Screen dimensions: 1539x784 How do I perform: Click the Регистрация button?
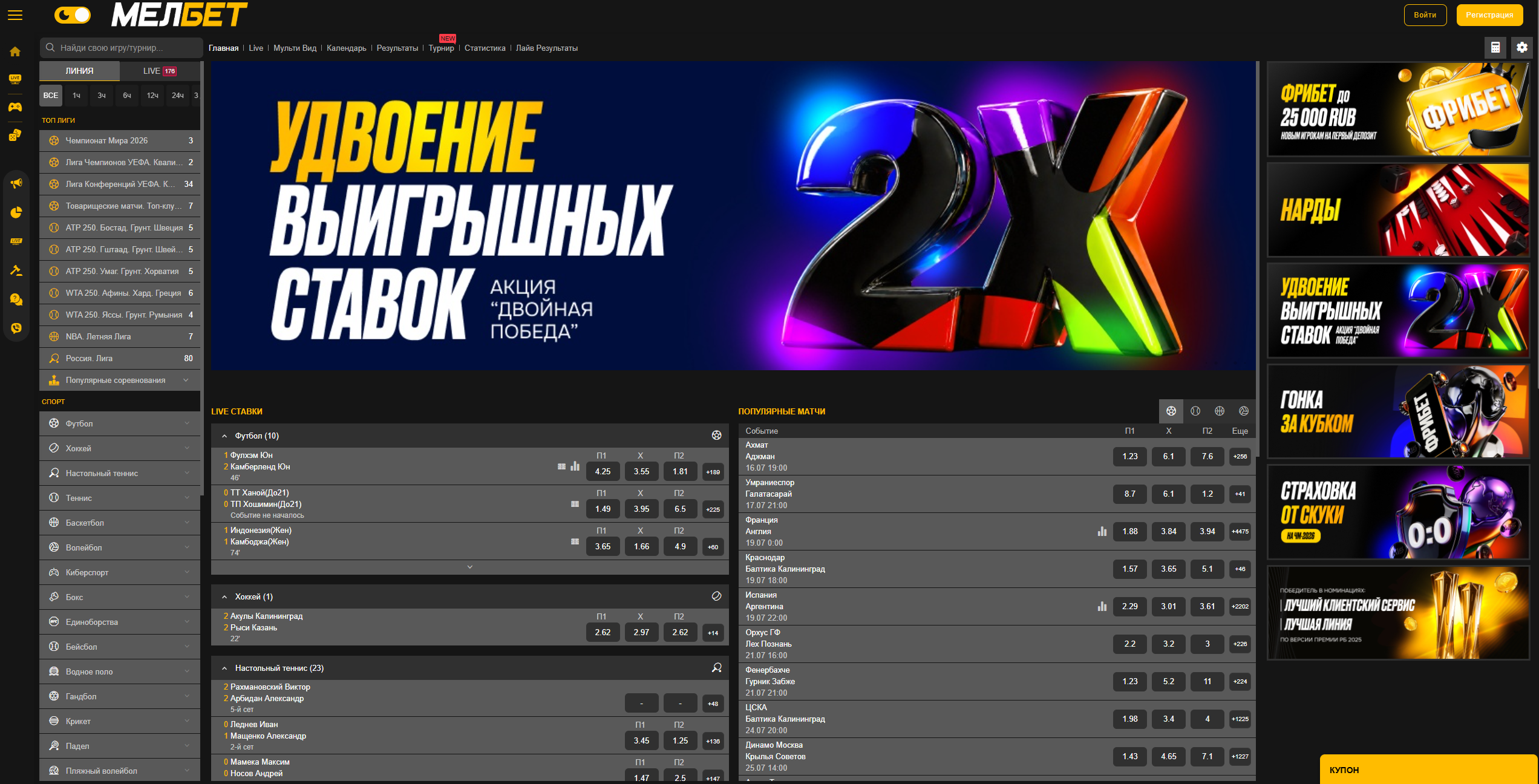[x=1489, y=15]
